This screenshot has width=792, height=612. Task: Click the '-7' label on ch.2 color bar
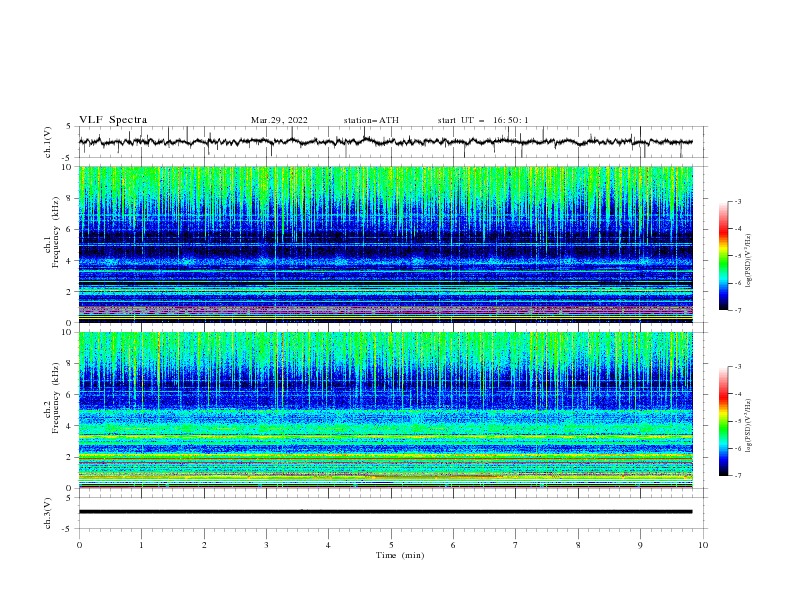point(737,475)
